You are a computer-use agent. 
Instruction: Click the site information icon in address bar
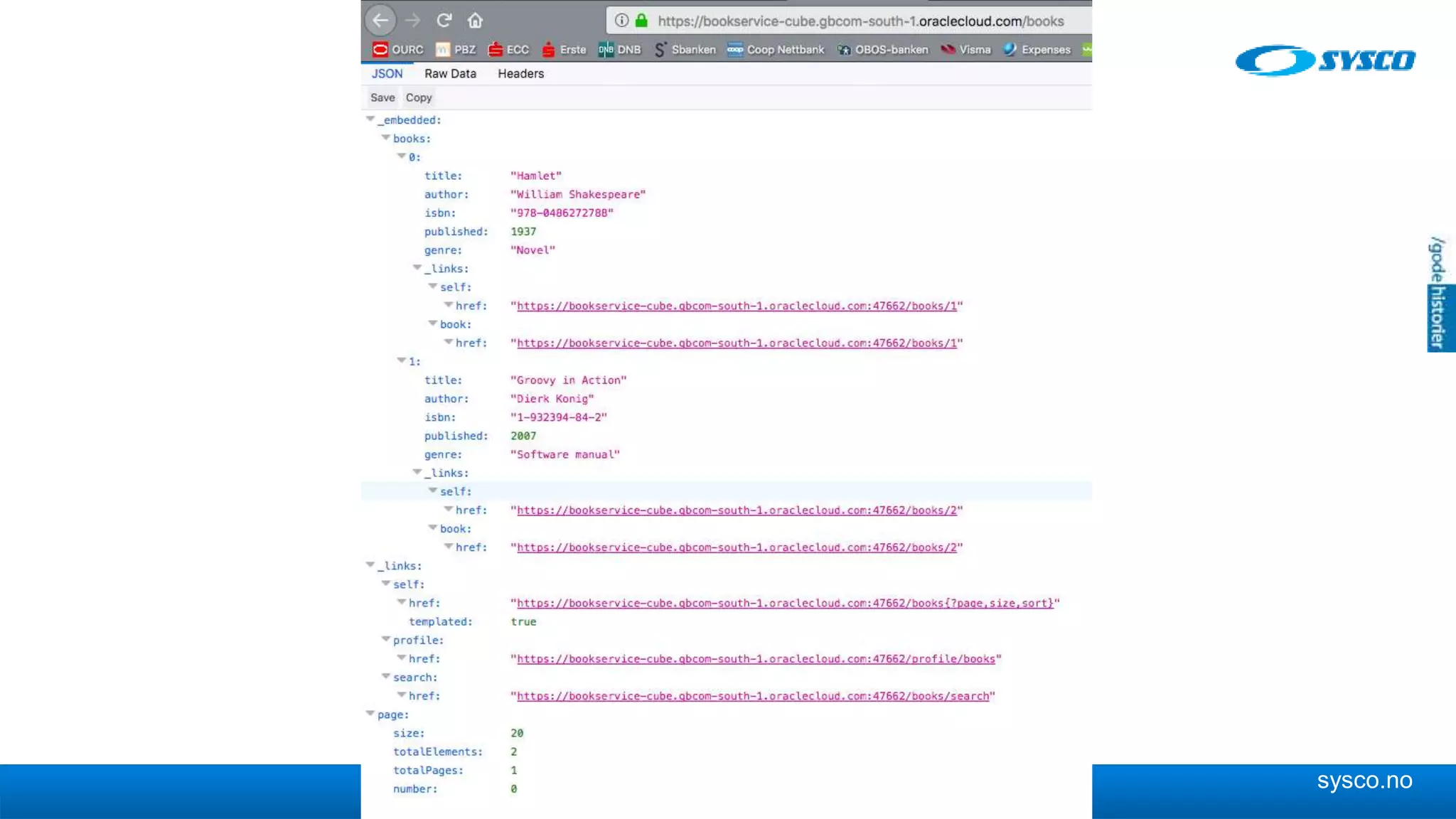(621, 21)
